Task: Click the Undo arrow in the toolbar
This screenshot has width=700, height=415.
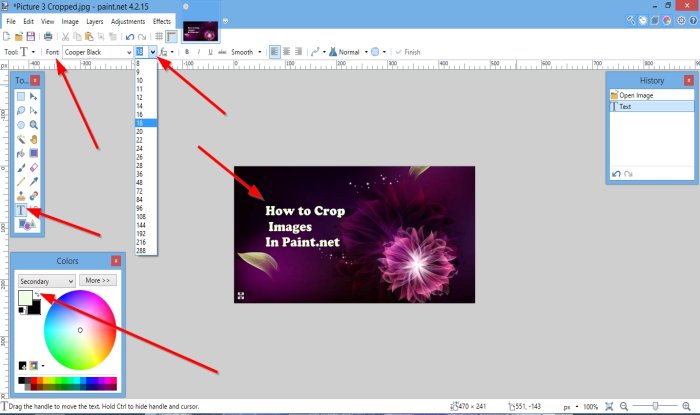Action: (130, 37)
